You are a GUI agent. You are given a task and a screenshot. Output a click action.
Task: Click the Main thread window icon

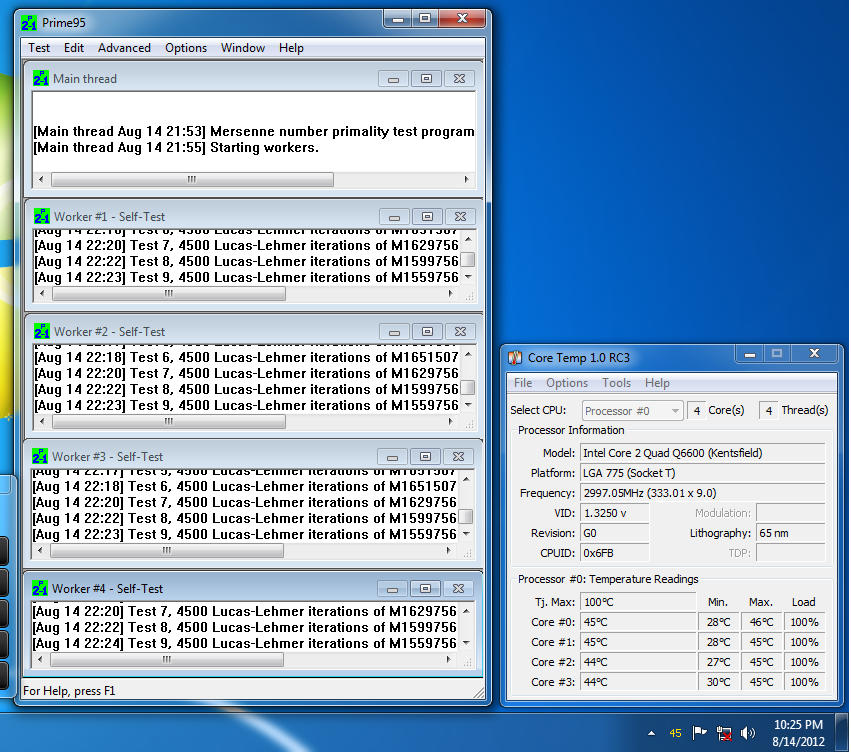click(x=41, y=79)
